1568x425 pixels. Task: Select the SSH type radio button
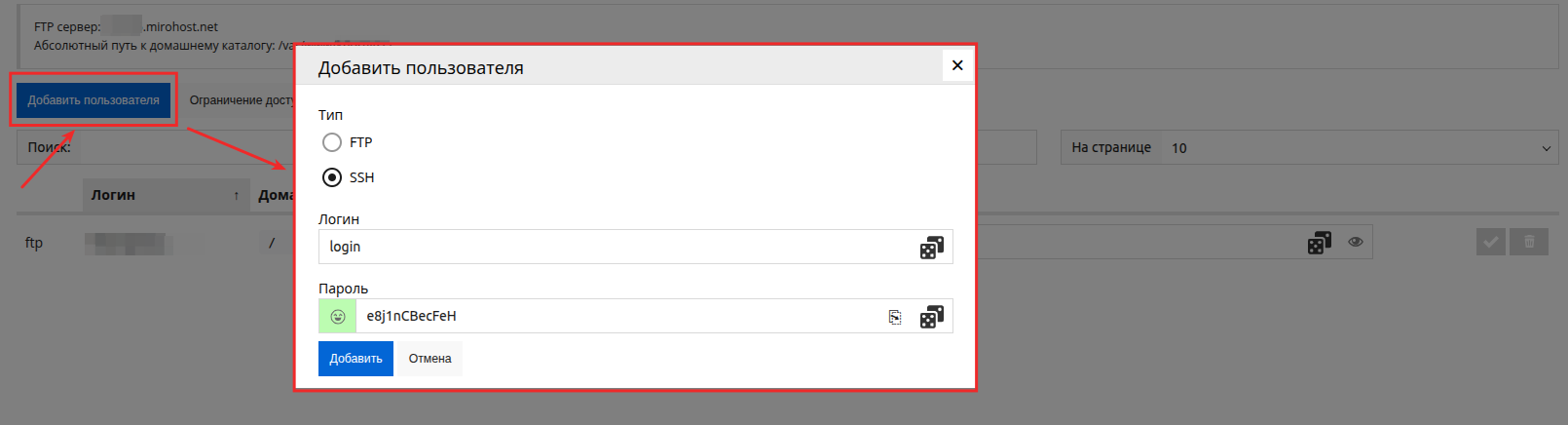332,177
